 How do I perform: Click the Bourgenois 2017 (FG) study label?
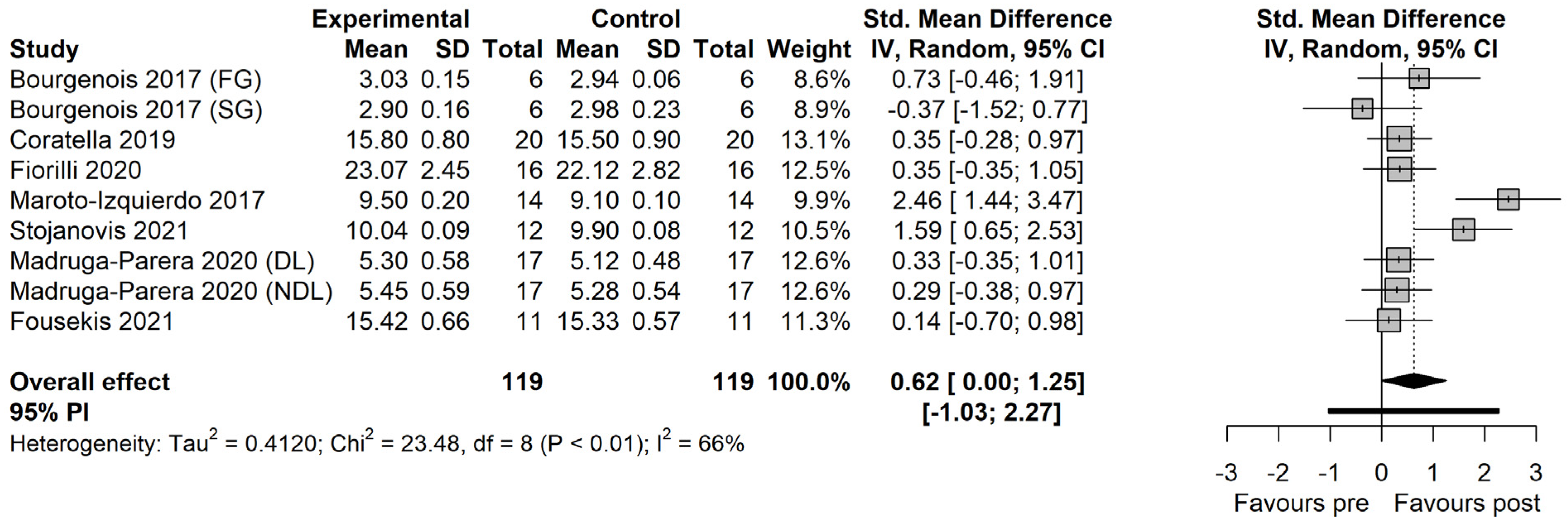pos(136,80)
